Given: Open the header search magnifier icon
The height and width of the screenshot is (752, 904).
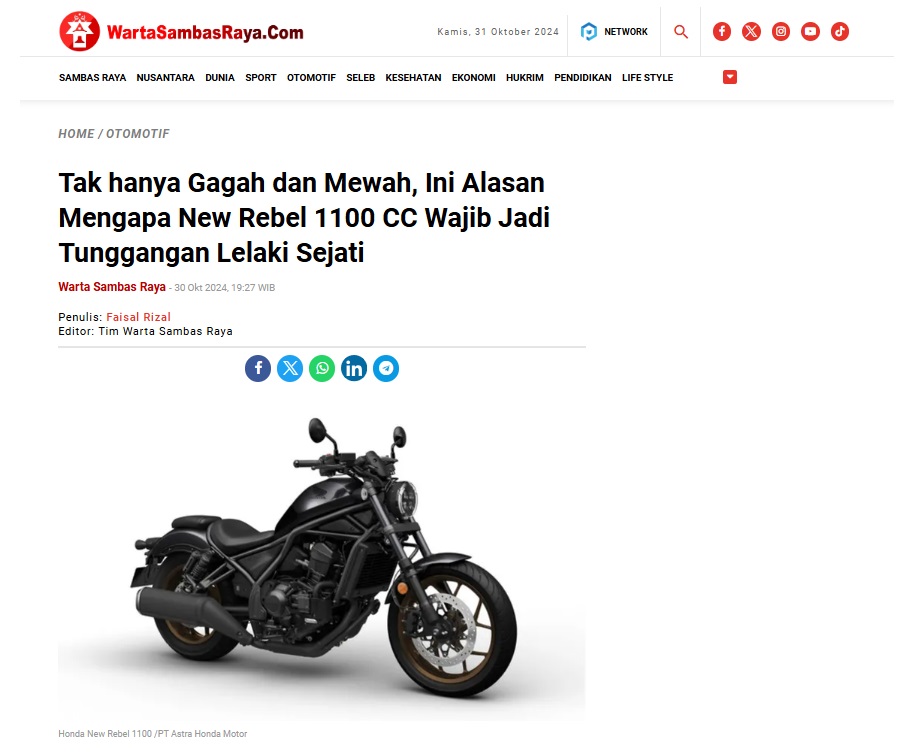Looking at the screenshot, I should point(680,32).
